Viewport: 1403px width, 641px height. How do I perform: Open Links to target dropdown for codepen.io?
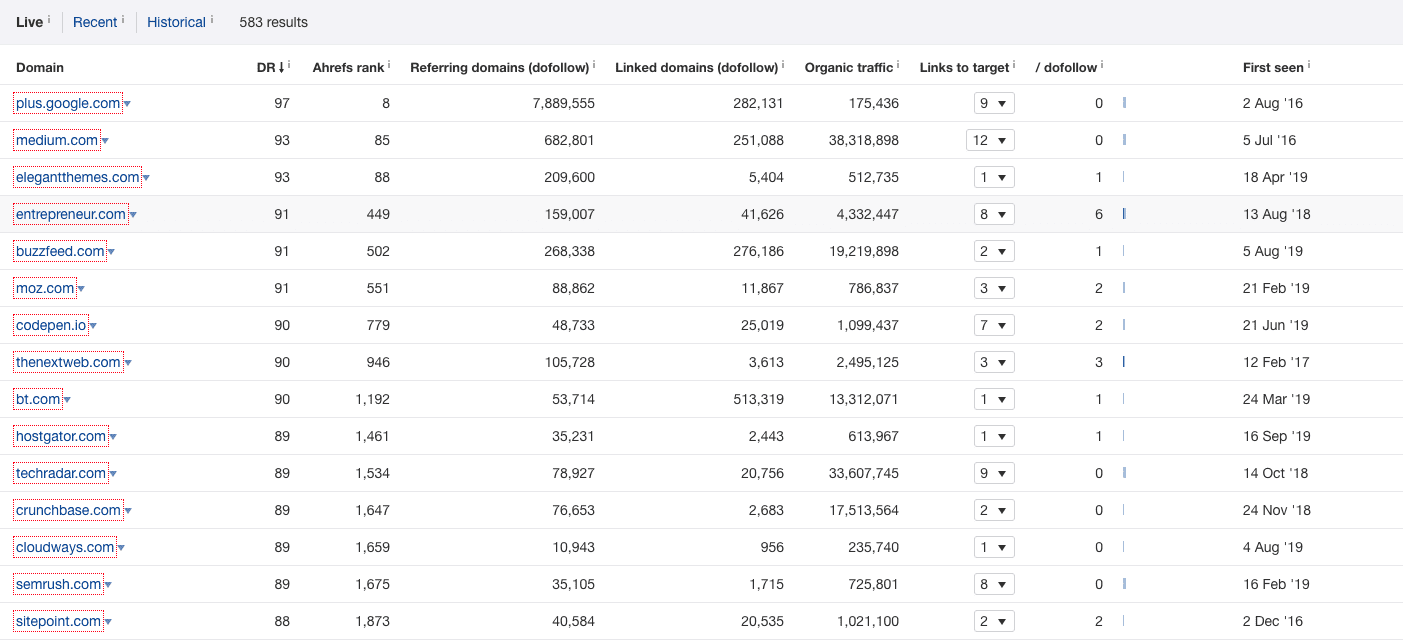[x=994, y=325]
